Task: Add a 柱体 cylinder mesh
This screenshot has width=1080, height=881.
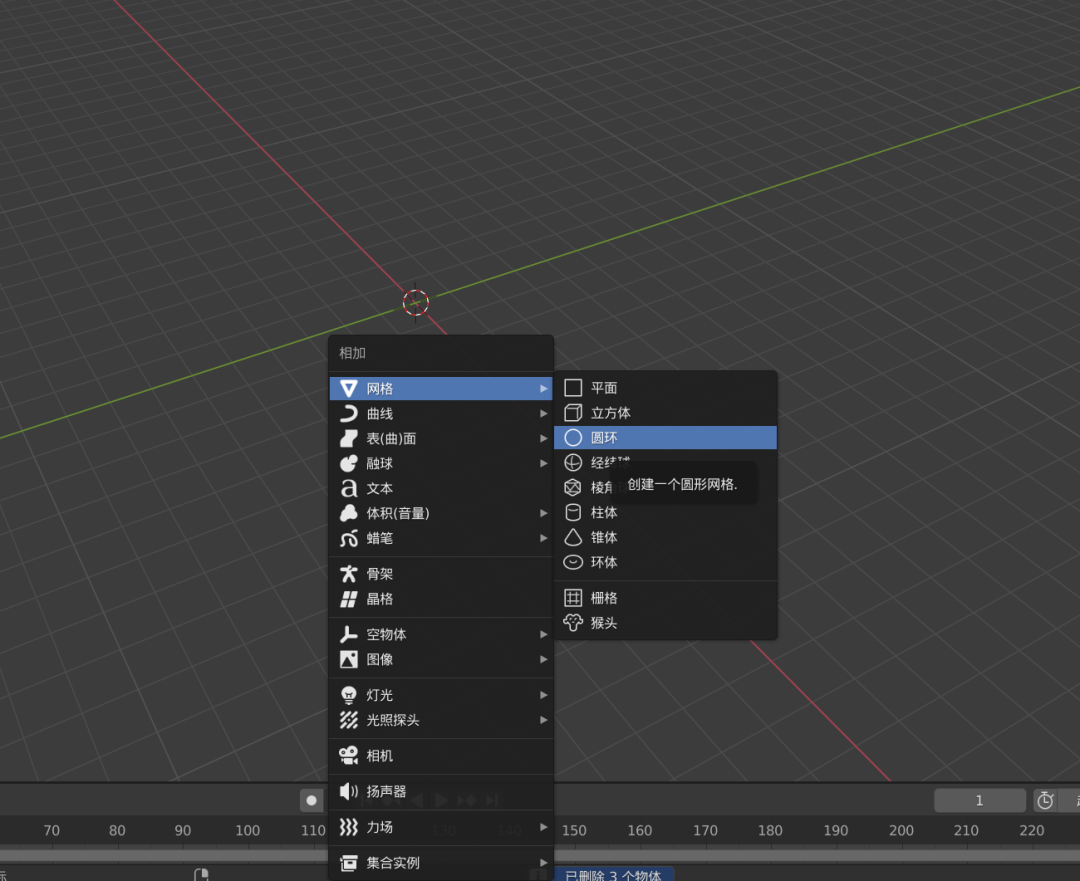Action: coord(665,512)
